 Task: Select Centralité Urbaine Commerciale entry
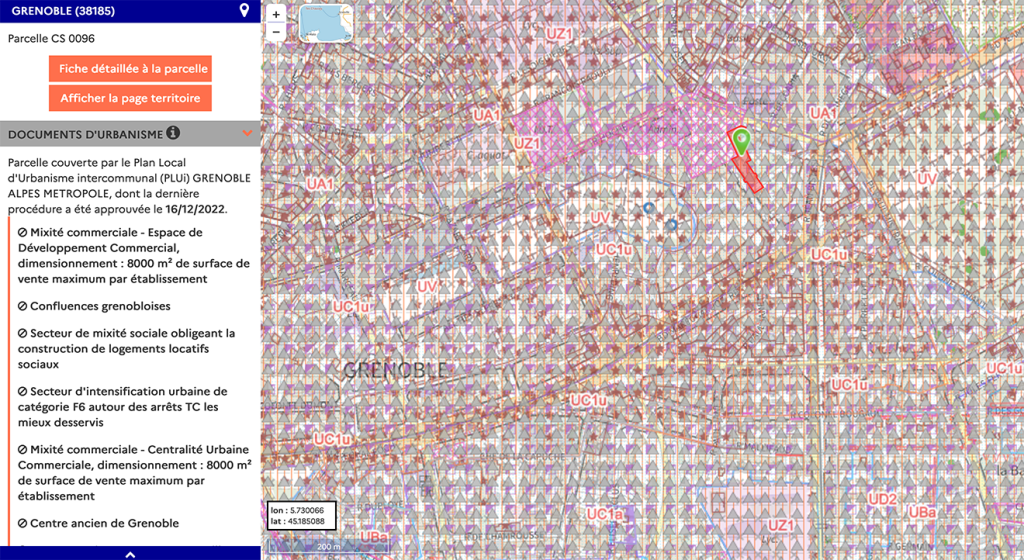click(128, 472)
